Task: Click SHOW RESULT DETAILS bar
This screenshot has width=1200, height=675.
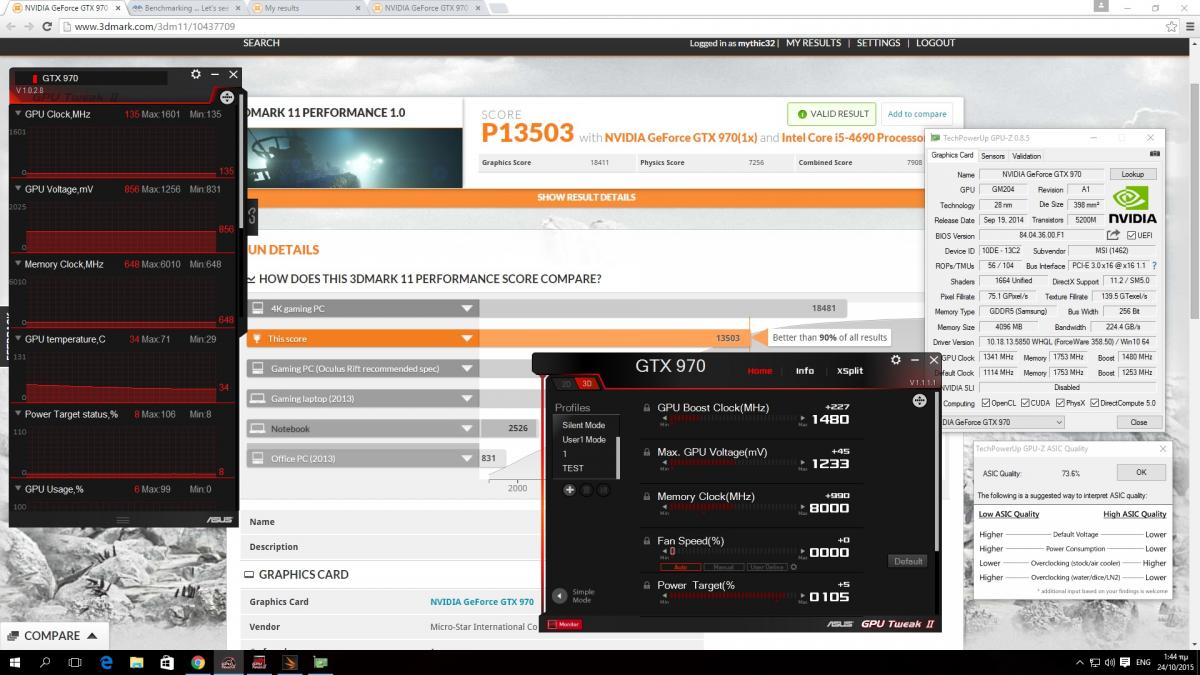Action: coord(586,197)
